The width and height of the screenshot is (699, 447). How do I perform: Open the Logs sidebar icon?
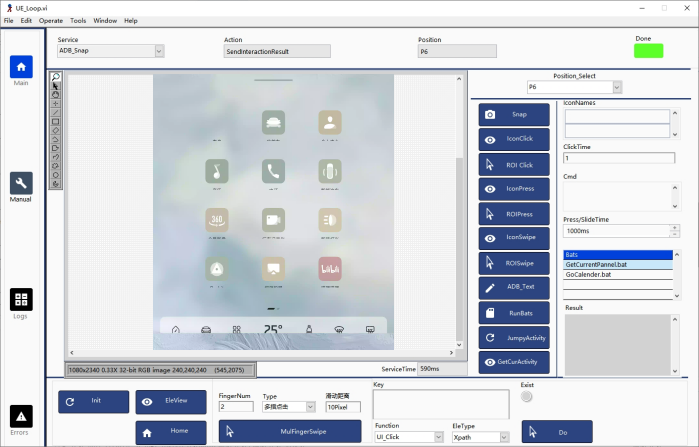pyautogui.click(x=21, y=299)
